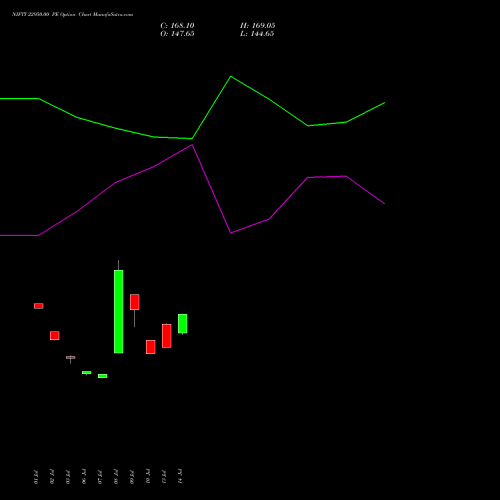This screenshot has height=500, width=500.
Task: Click the NIFTY PE Option chart title
Action: click(72, 14)
